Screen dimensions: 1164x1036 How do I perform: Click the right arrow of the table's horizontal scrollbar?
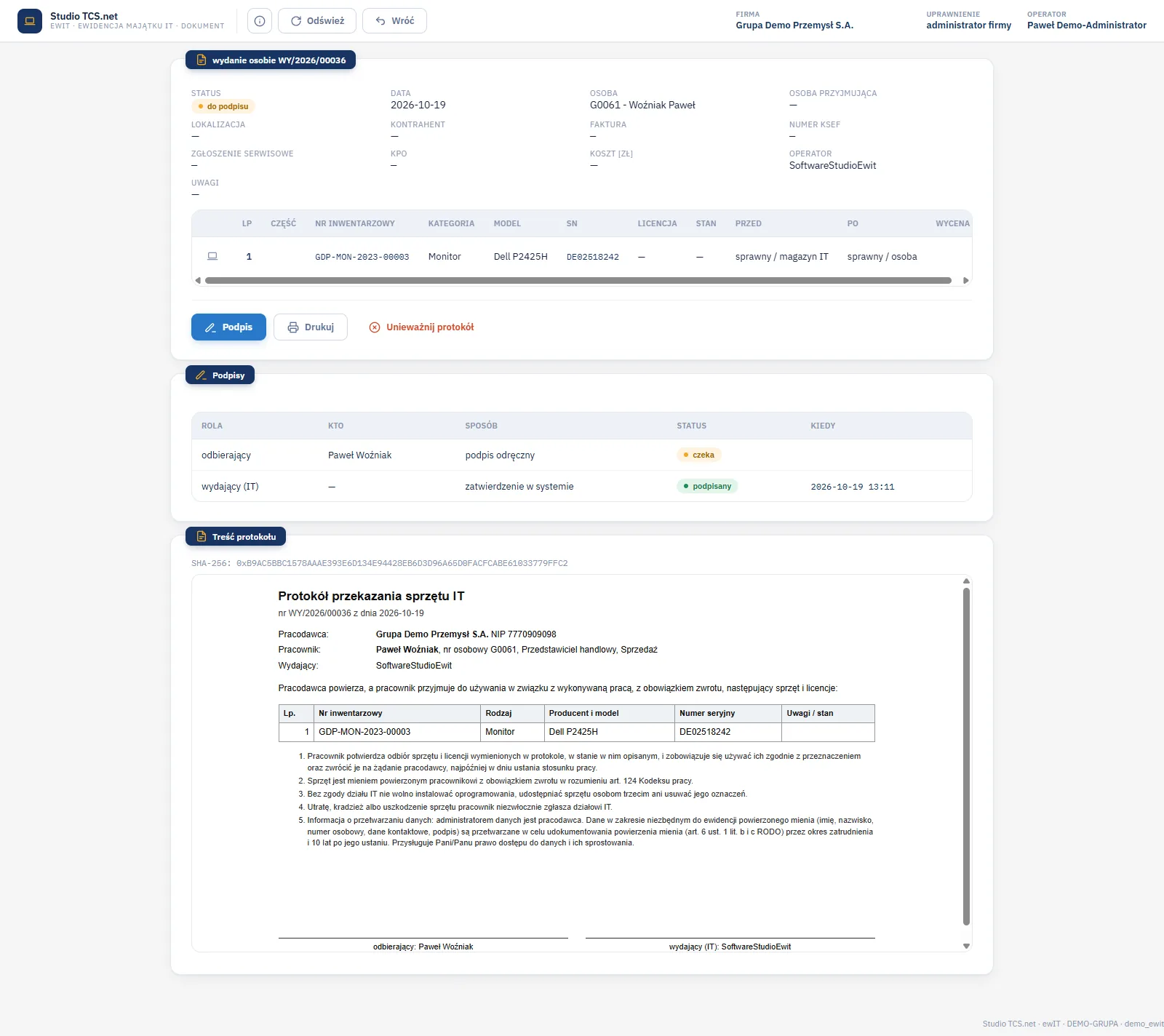[966, 280]
